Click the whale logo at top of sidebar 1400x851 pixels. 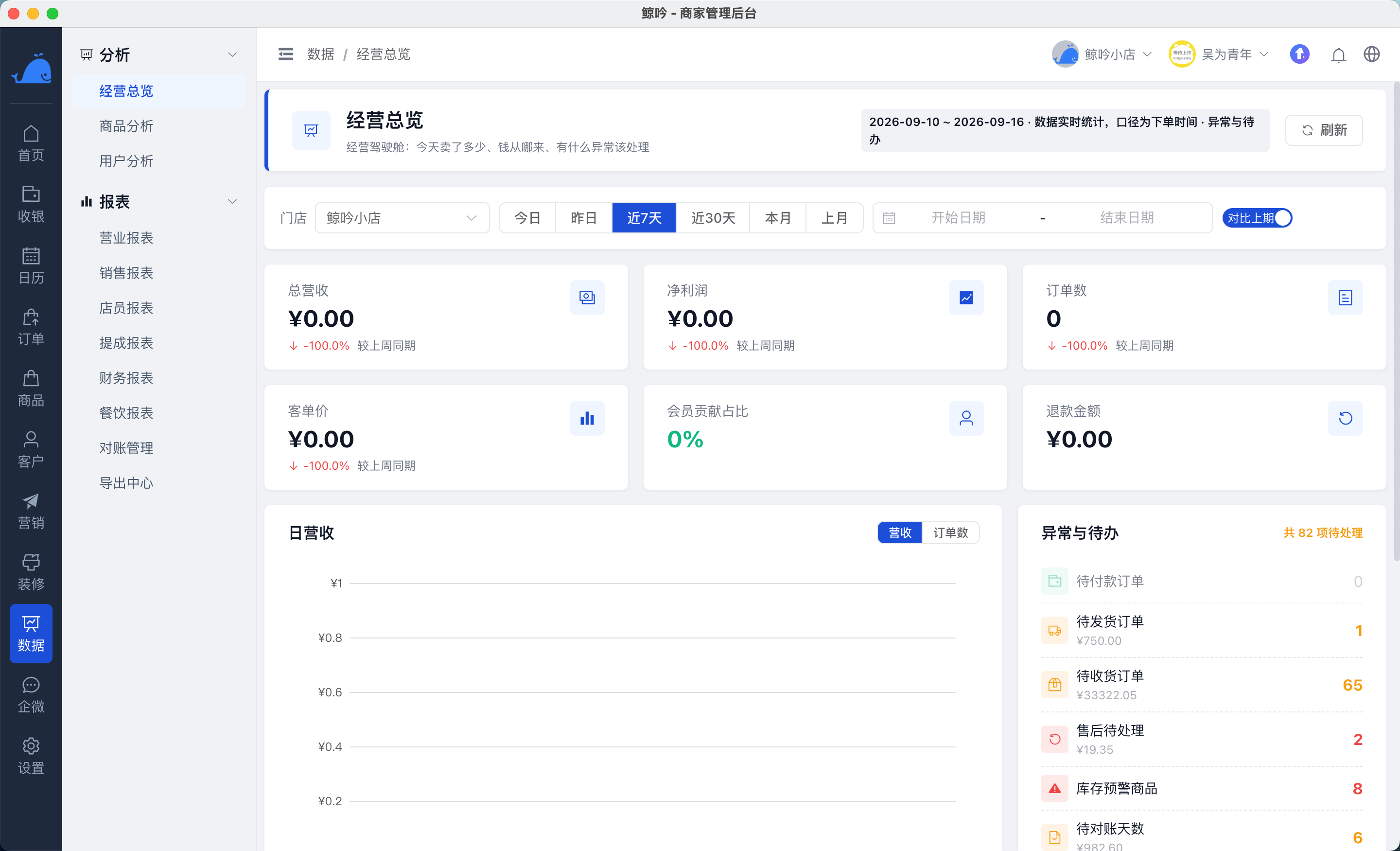(31, 69)
